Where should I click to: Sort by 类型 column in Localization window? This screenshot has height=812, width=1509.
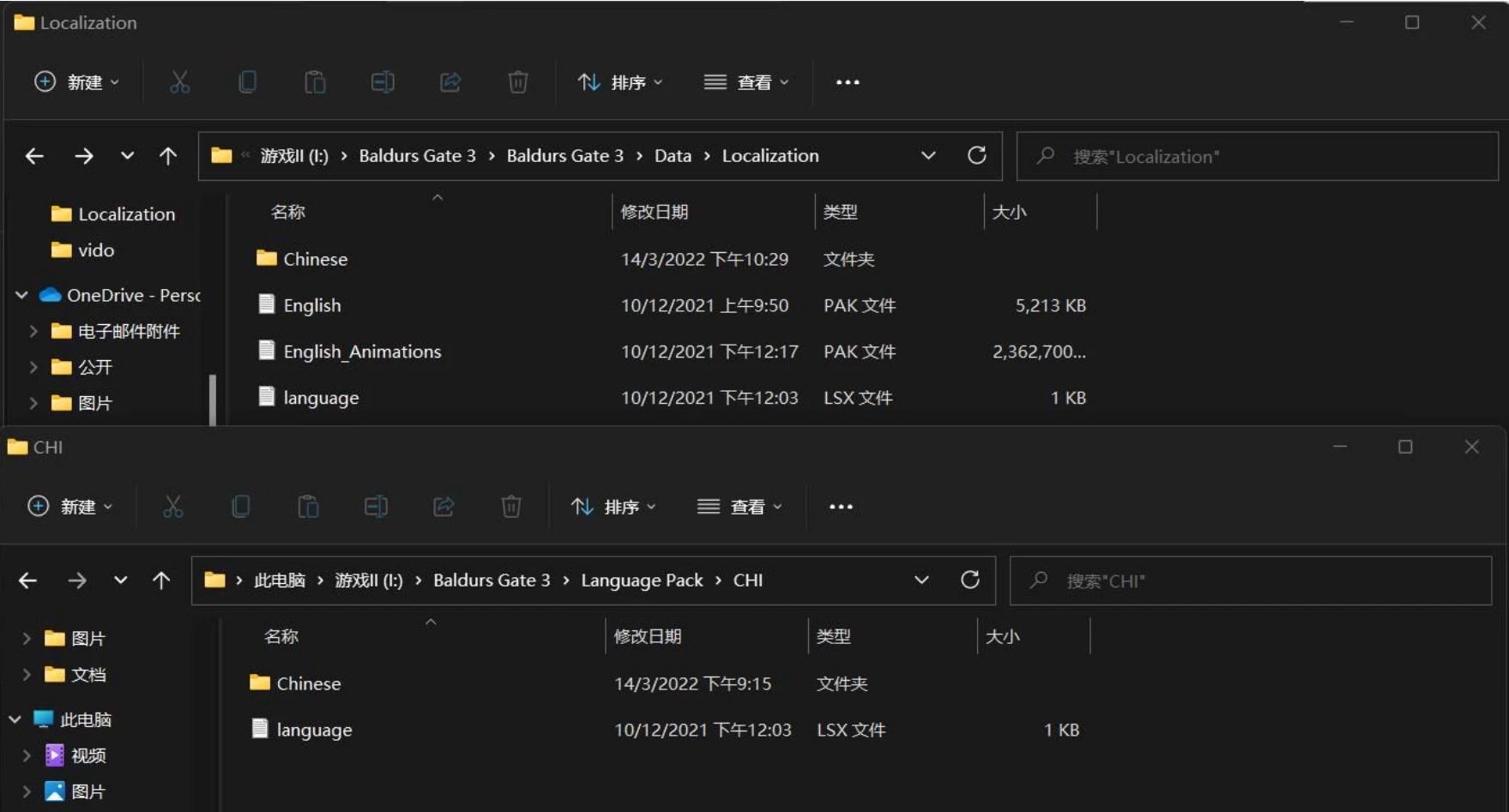coord(840,212)
